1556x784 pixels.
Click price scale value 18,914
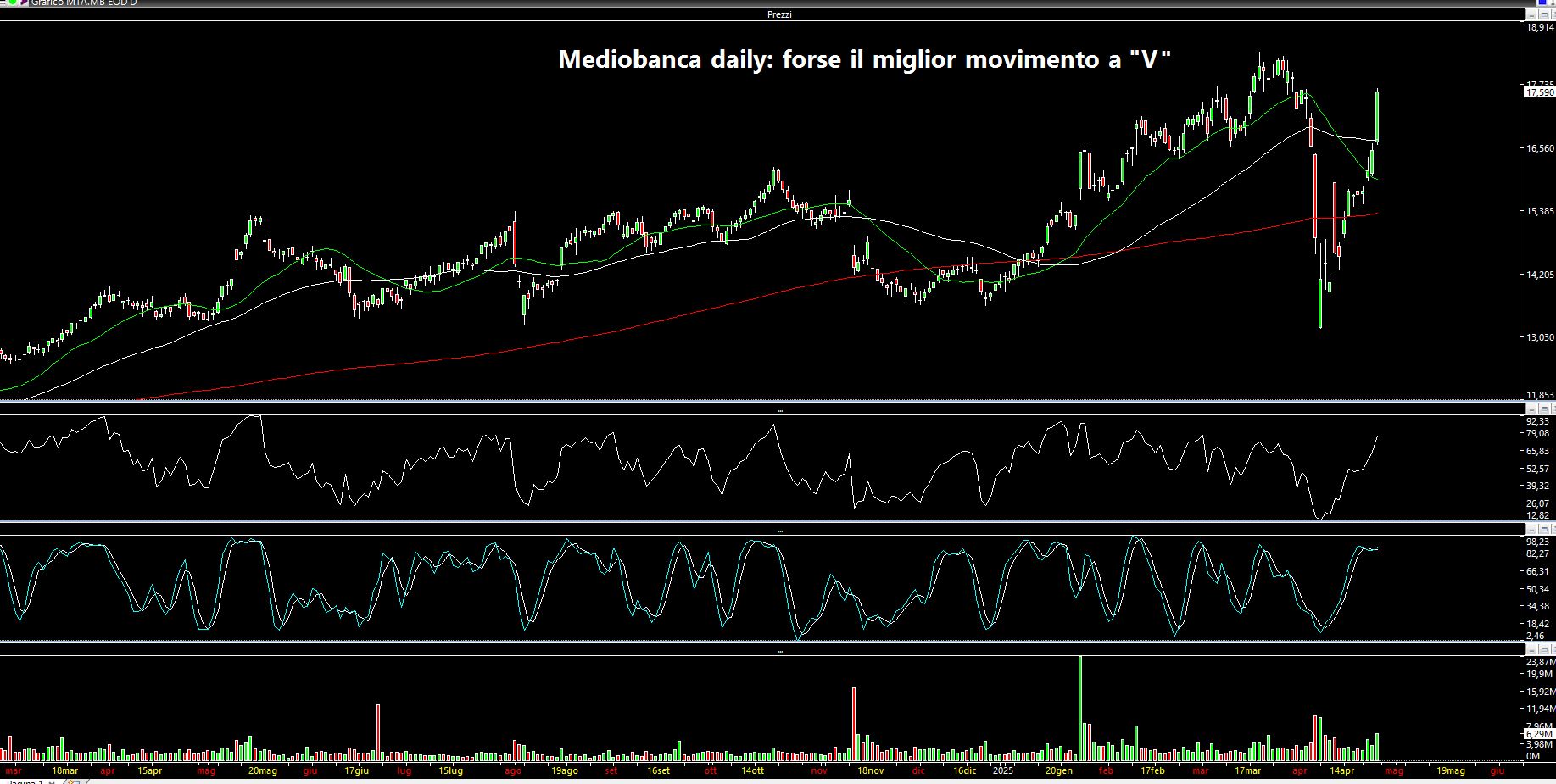(1540, 28)
